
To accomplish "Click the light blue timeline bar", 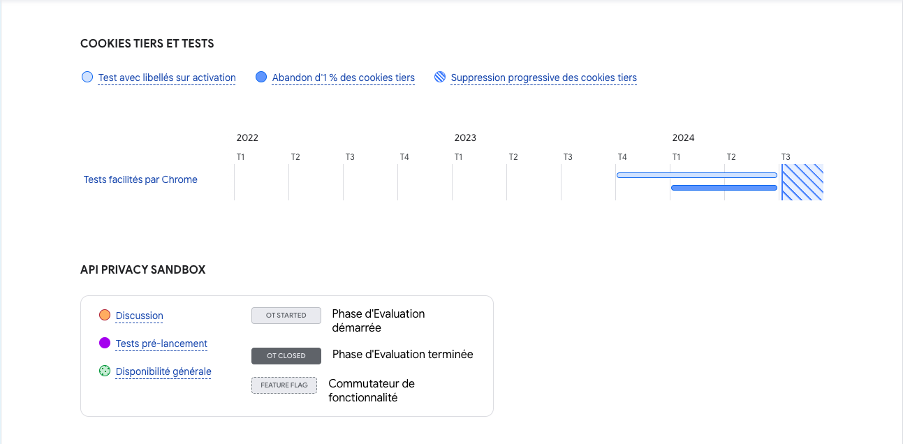I will coord(696,175).
